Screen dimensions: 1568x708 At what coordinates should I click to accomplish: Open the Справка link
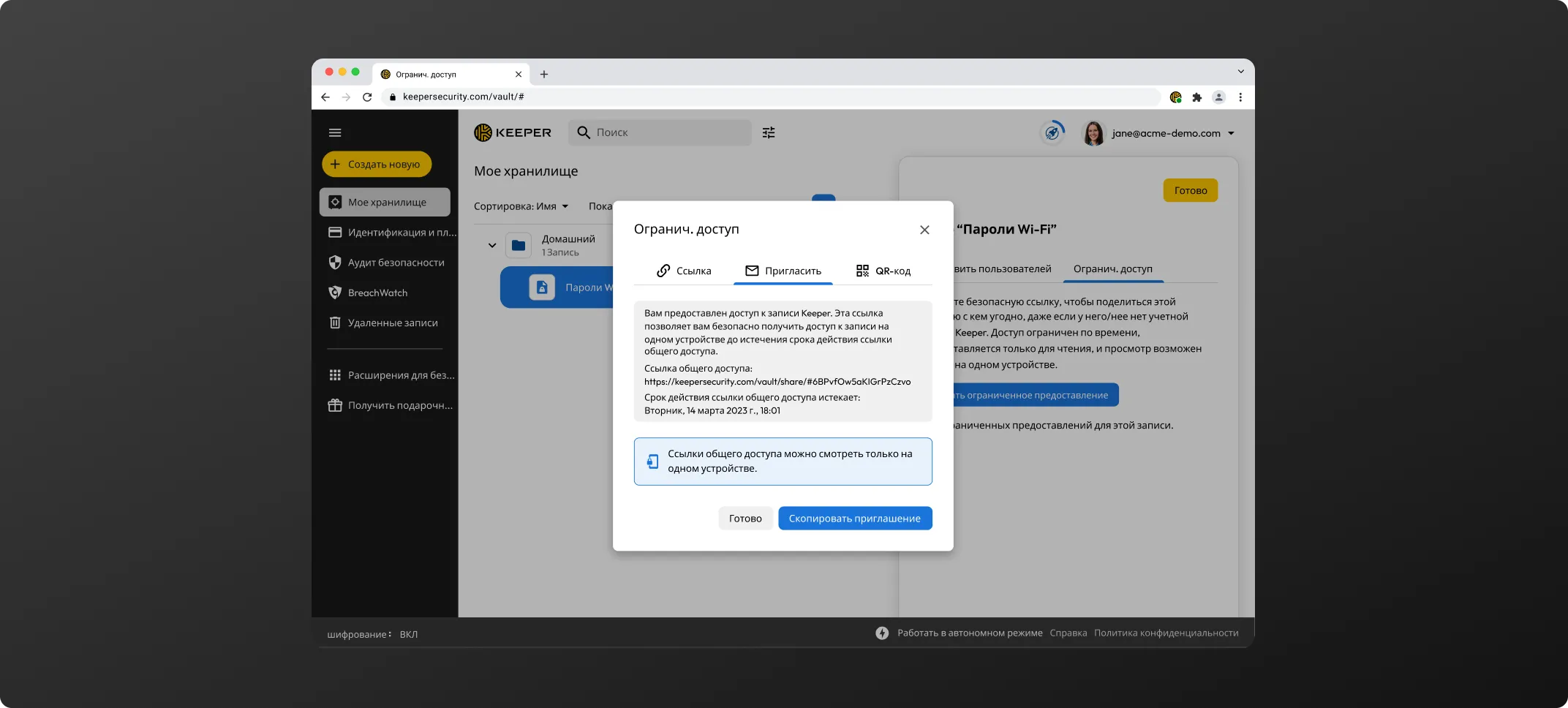[x=1068, y=633]
